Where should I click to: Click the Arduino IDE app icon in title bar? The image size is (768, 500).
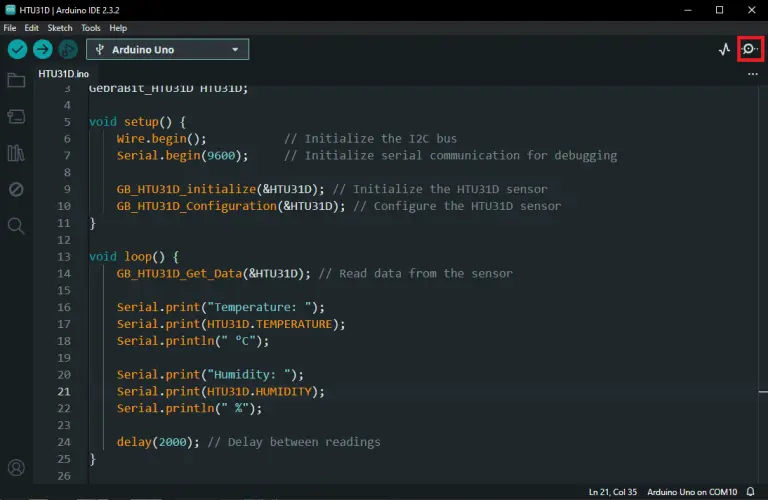(10, 10)
